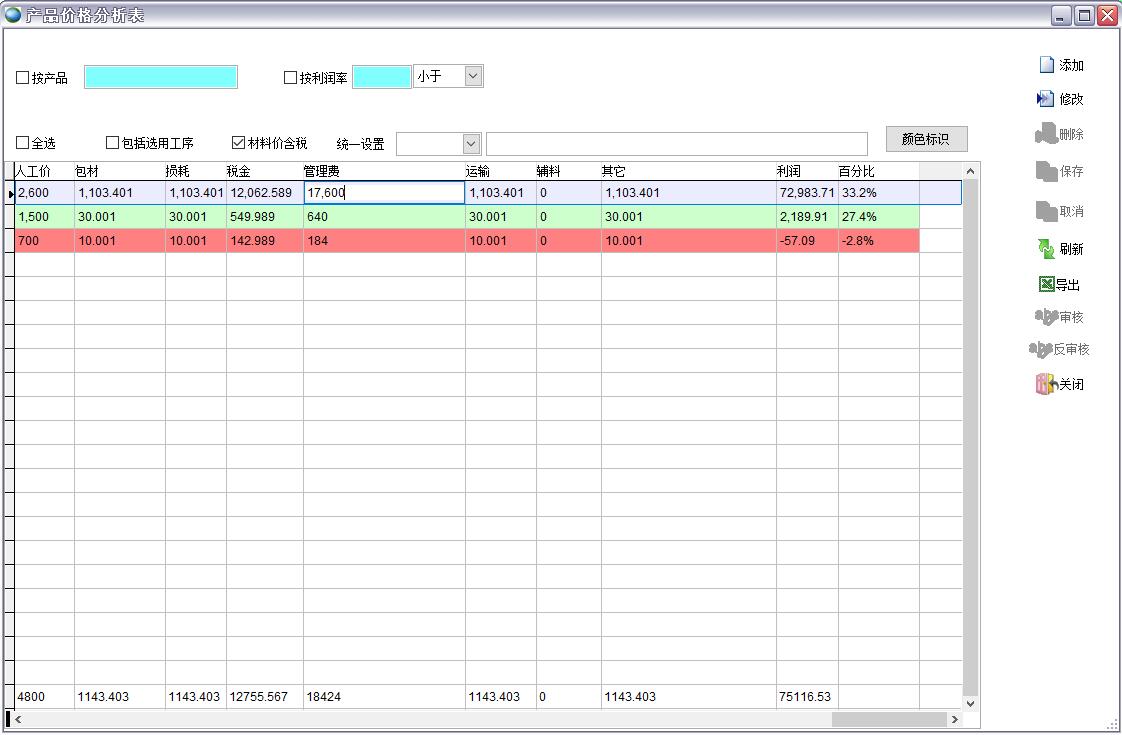Click the 删除 (Delete) icon
Screen dimensions: 1122x735
pos(1046,134)
